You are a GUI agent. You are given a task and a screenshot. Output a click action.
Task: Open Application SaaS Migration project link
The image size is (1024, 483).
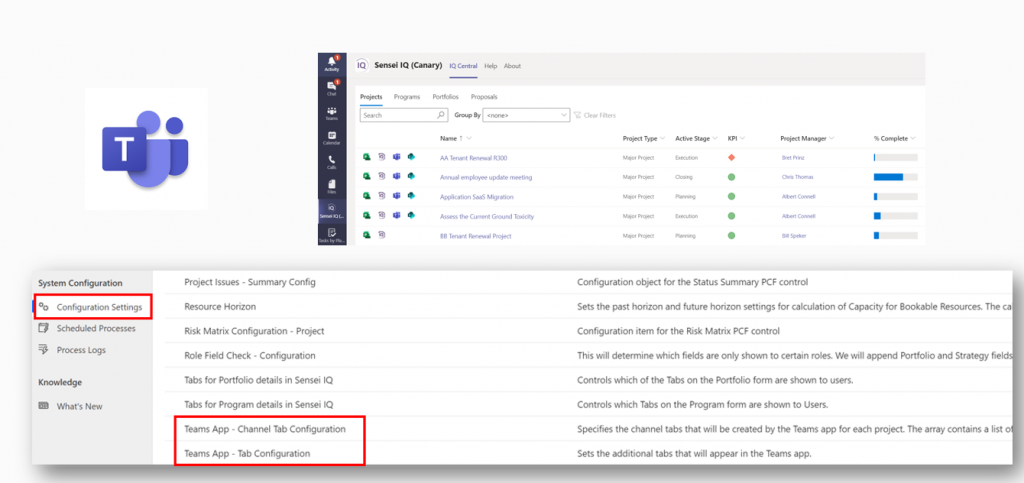pyautogui.click(x=477, y=196)
